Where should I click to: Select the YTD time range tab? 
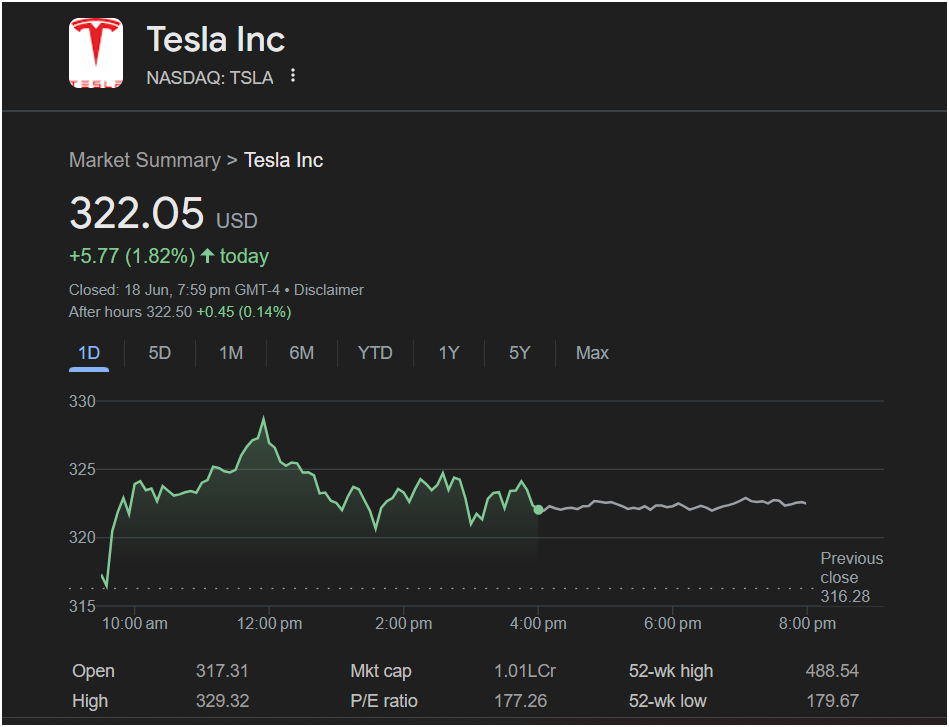pyautogui.click(x=375, y=353)
